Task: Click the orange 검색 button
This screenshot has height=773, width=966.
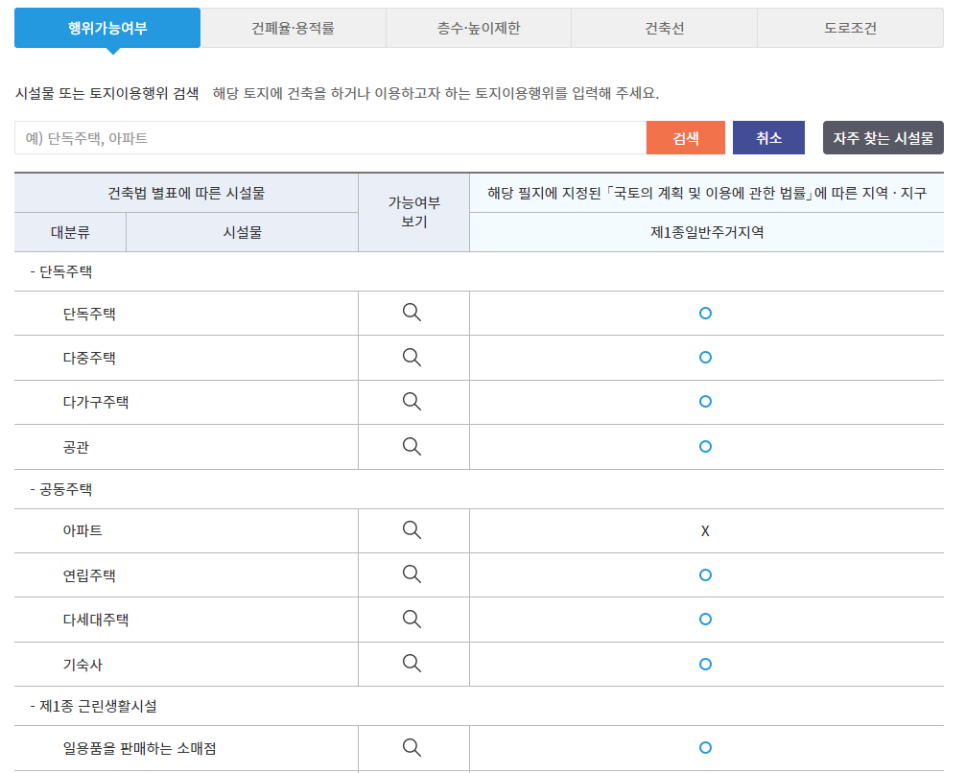Action: (x=686, y=137)
